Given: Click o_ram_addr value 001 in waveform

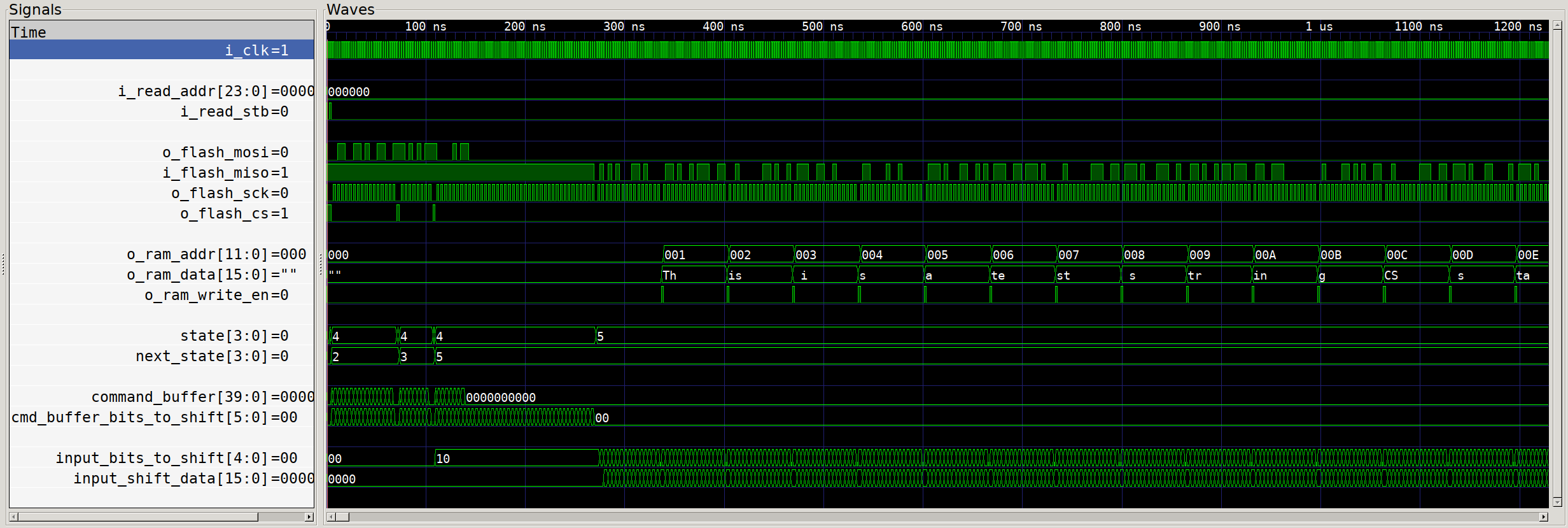Looking at the screenshot, I should pos(675,255).
